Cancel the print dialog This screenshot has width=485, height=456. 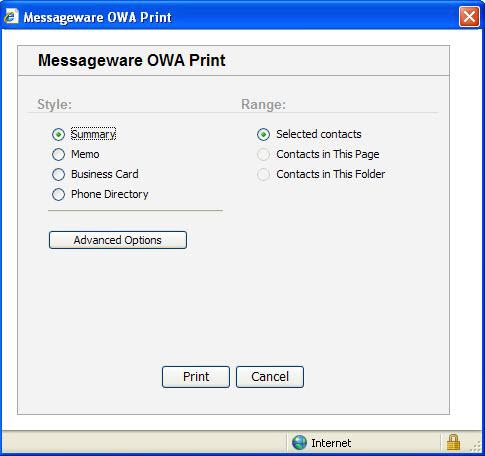coord(270,377)
